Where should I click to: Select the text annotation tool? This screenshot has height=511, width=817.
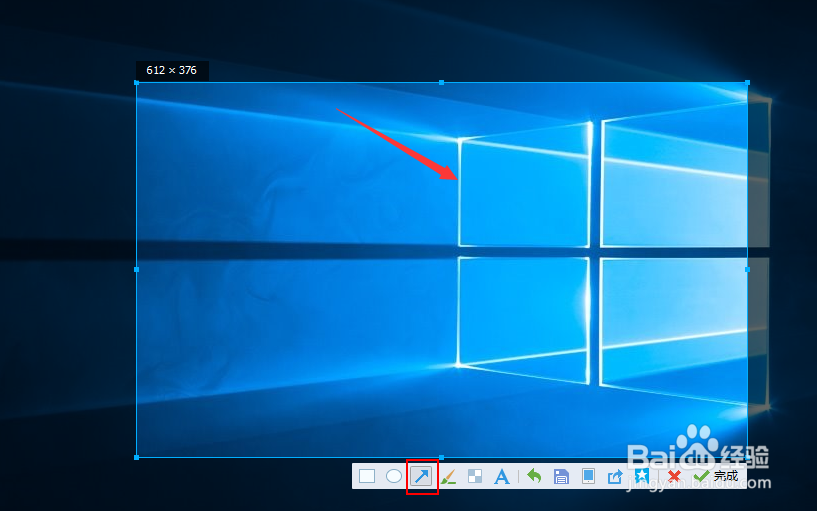tap(502, 476)
